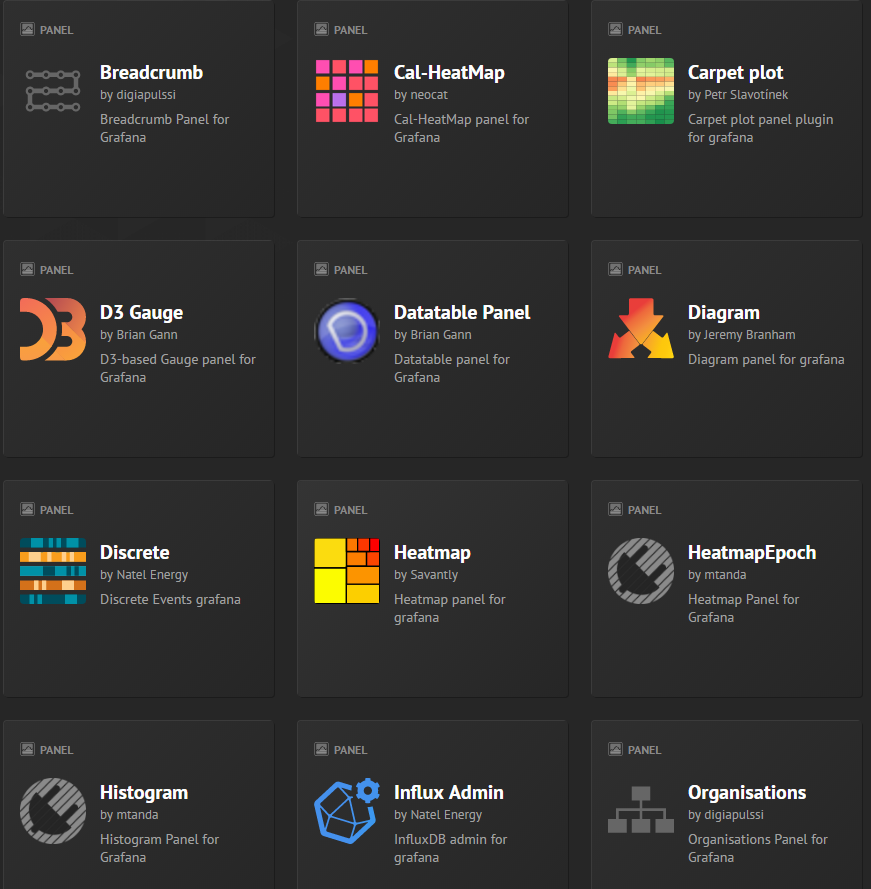Screen dimensions: 871x889
Task: Click the panel type icon on Datatable Panel card
Action: pos(322,269)
